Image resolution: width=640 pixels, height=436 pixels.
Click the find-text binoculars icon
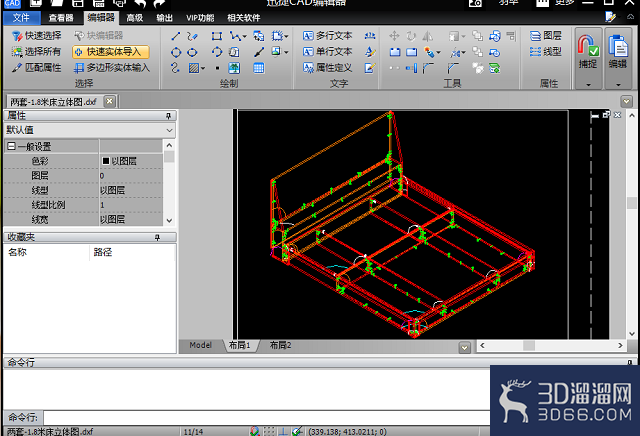click(x=370, y=36)
